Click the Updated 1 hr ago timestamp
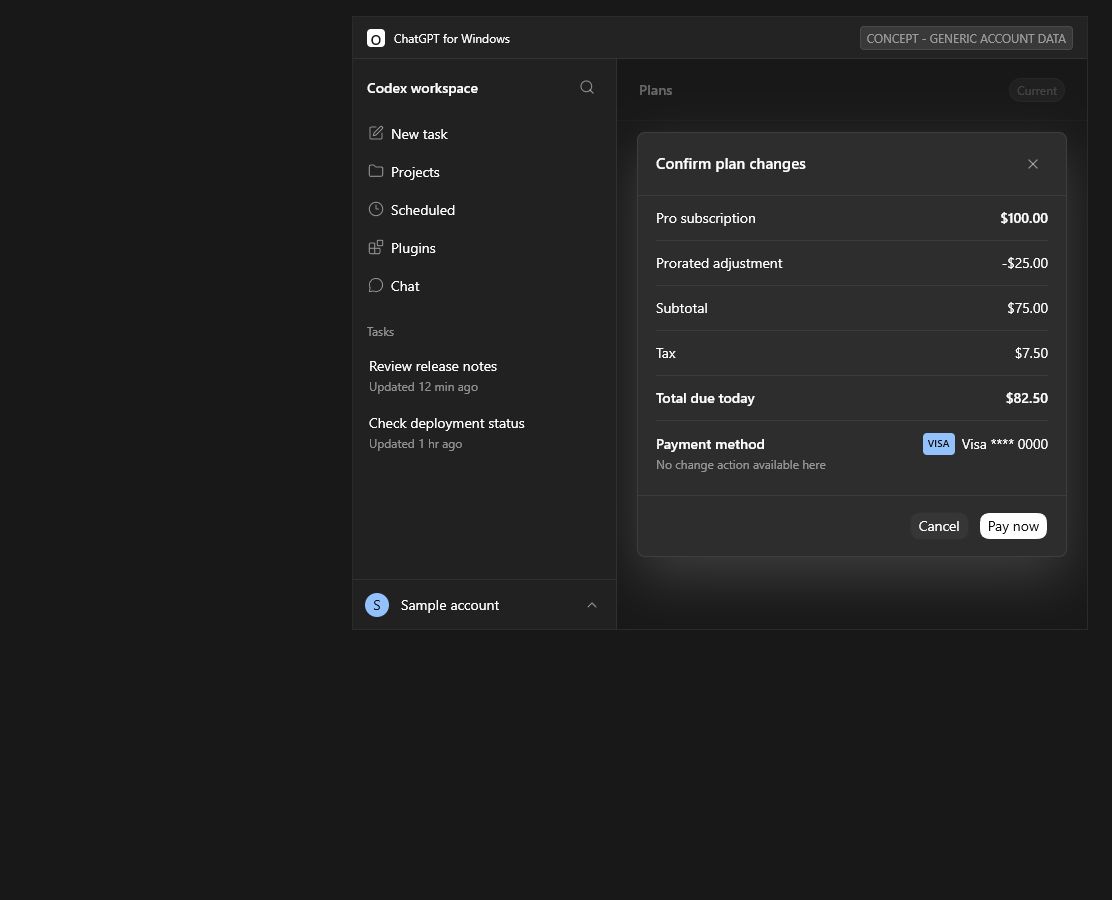Screen dimensions: 1112x900 (x=416, y=443)
